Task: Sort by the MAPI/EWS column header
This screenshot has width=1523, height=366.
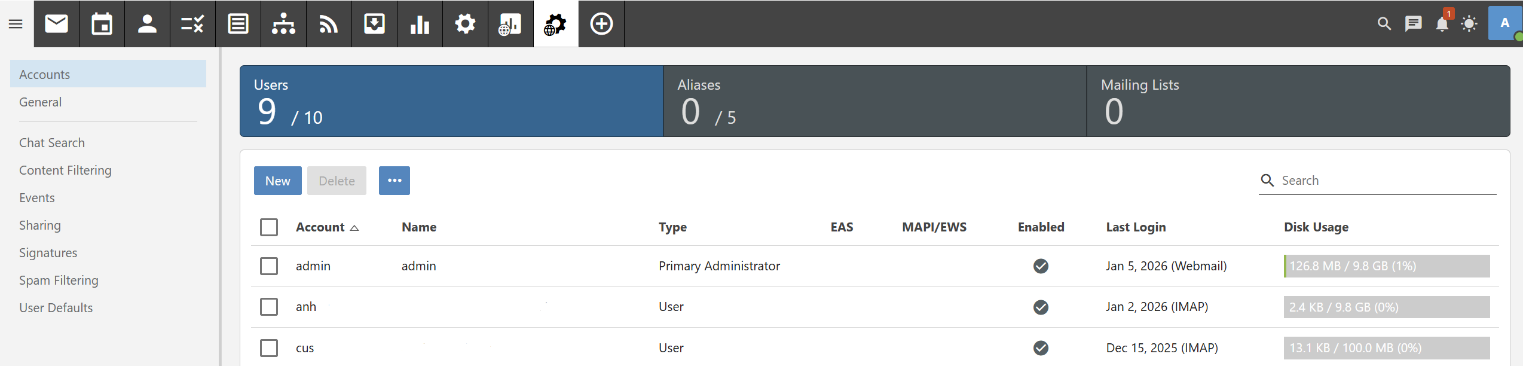Action: click(934, 227)
